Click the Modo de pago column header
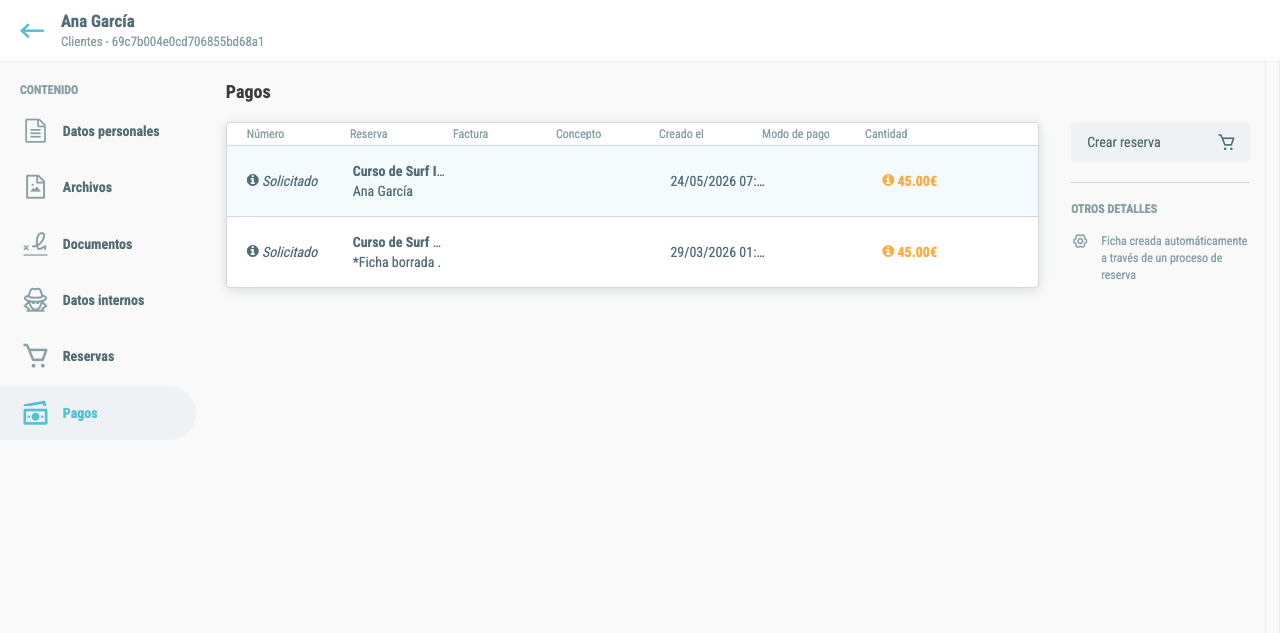Viewport: 1280px width, 633px height. [795, 134]
